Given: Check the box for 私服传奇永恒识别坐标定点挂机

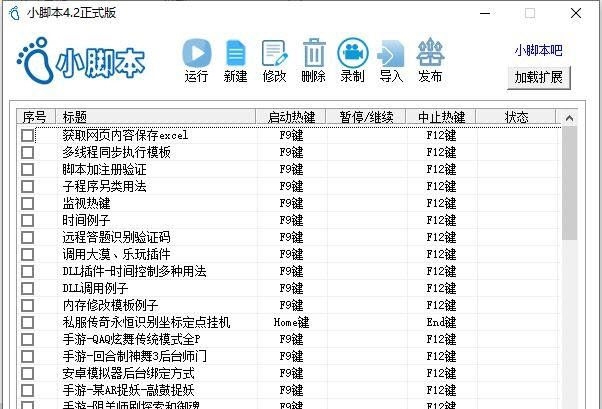Looking at the screenshot, I should coord(27,322).
